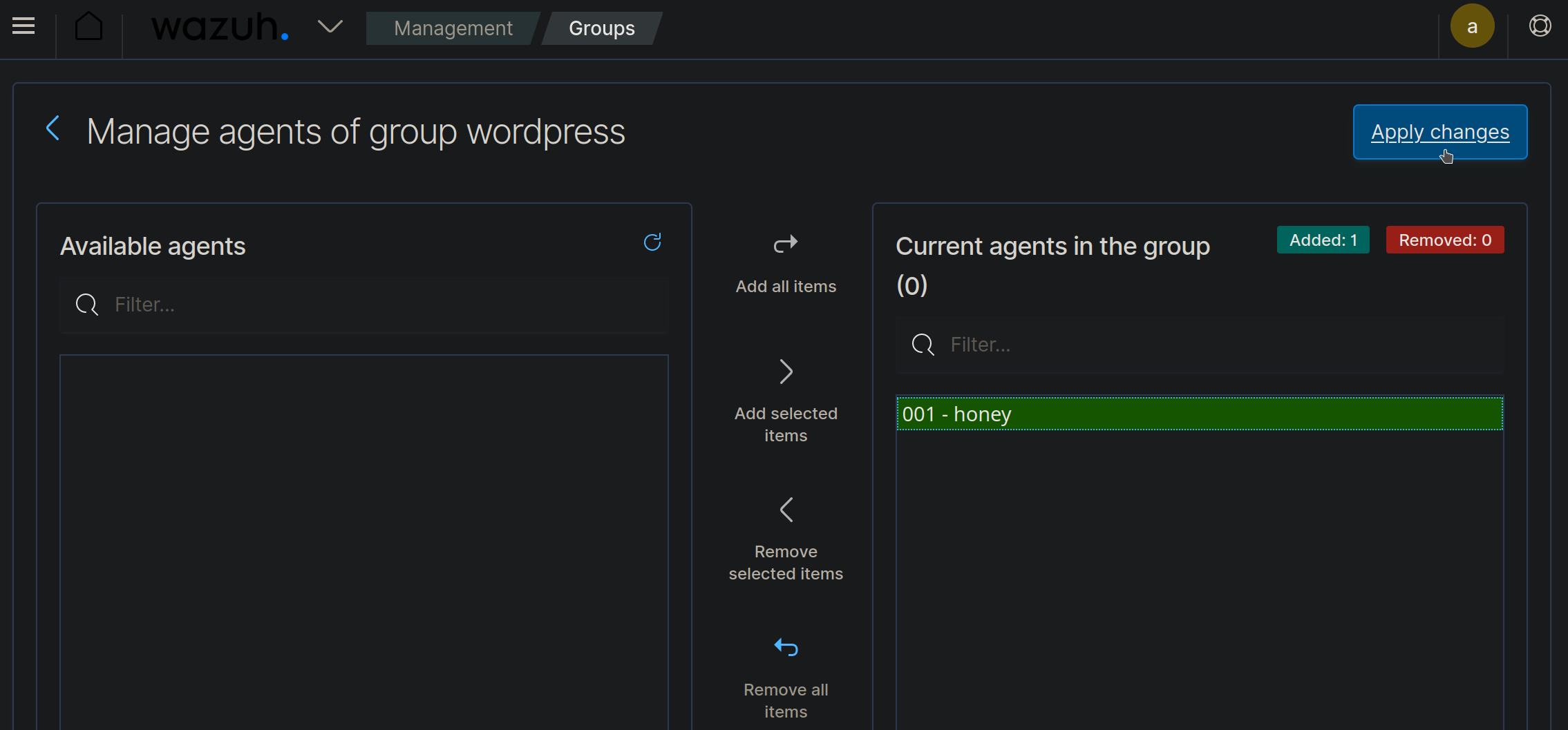Select the Groups breadcrumb
This screenshot has width=1568, height=730.
[x=601, y=28]
